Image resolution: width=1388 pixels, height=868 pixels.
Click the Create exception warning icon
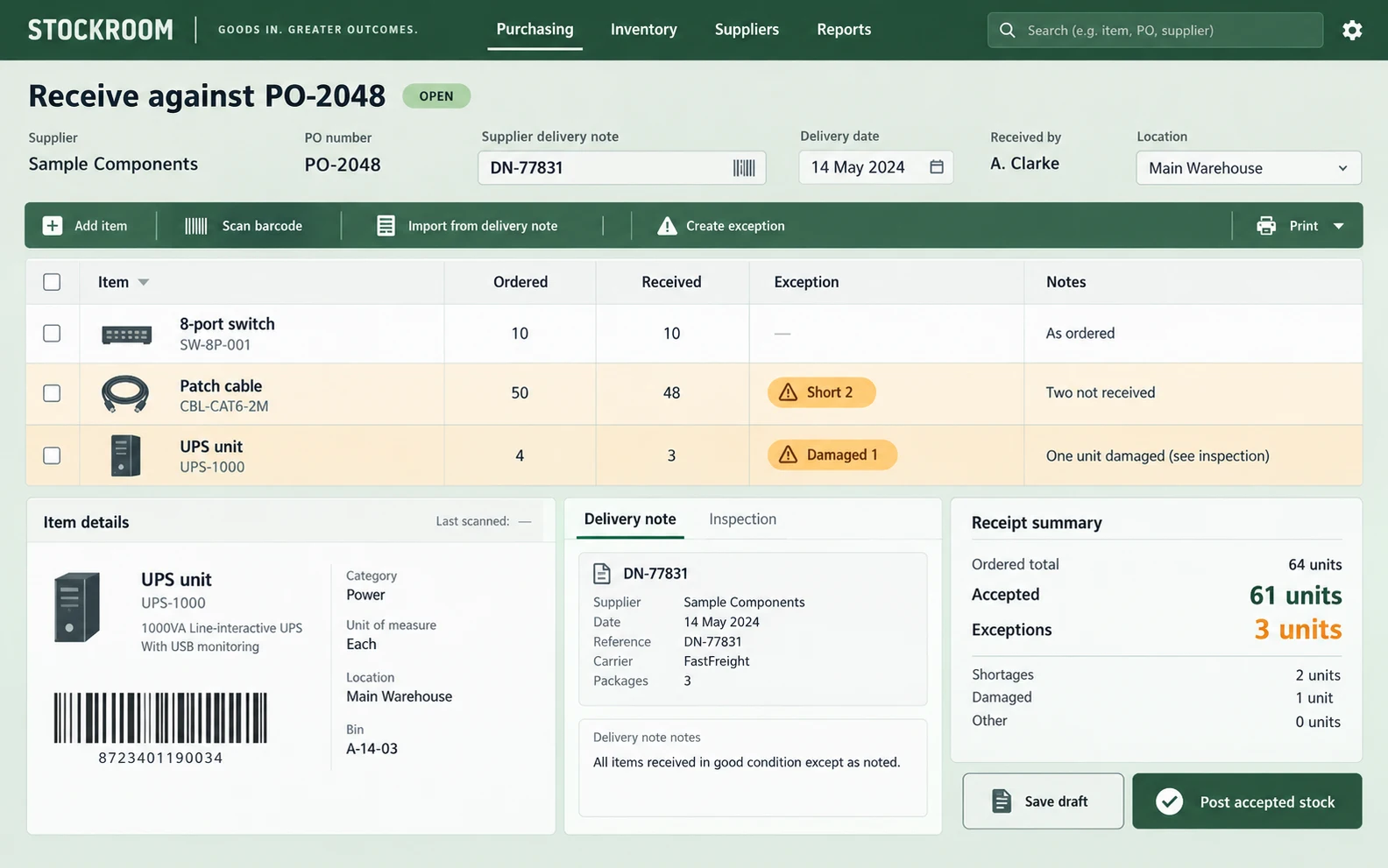click(x=667, y=226)
